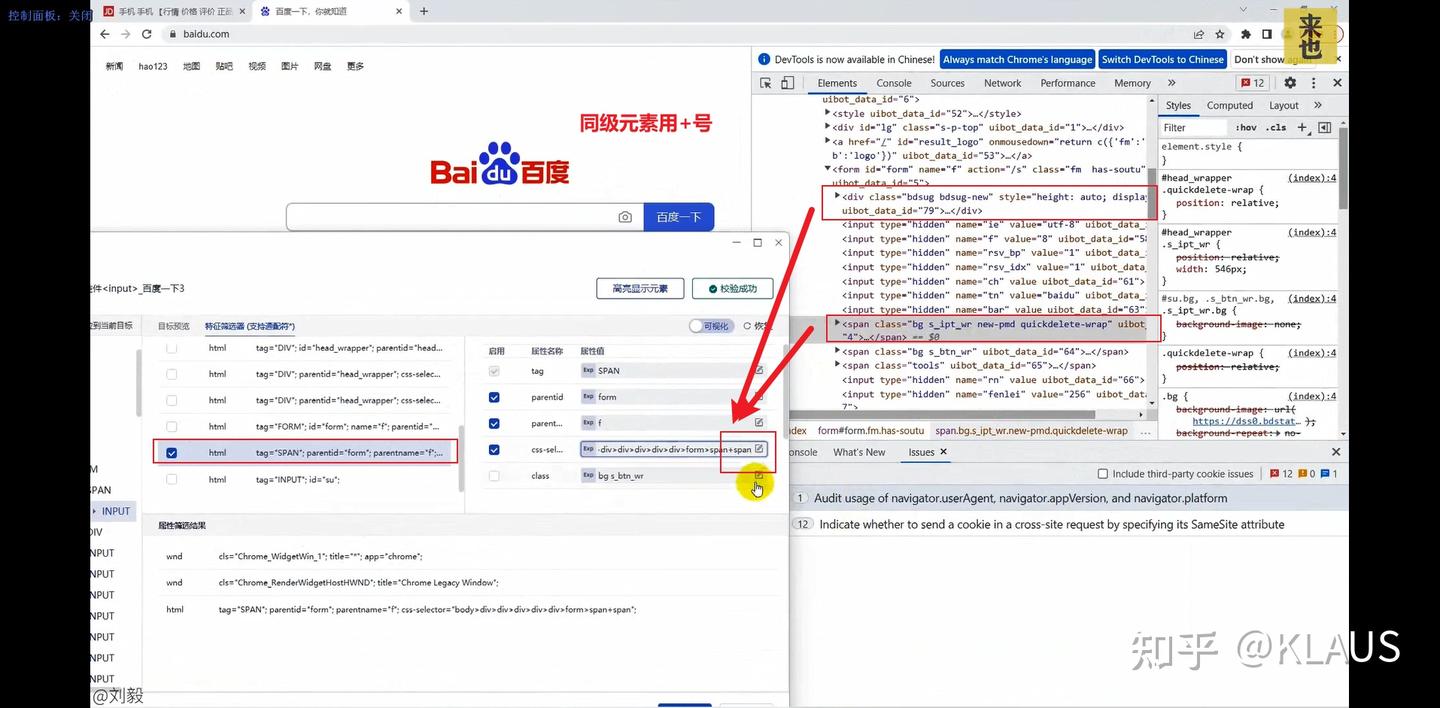This screenshot has width=1440, height=708.
Task: Edit the parentname f attribute value
Action: tap(759, 423)
